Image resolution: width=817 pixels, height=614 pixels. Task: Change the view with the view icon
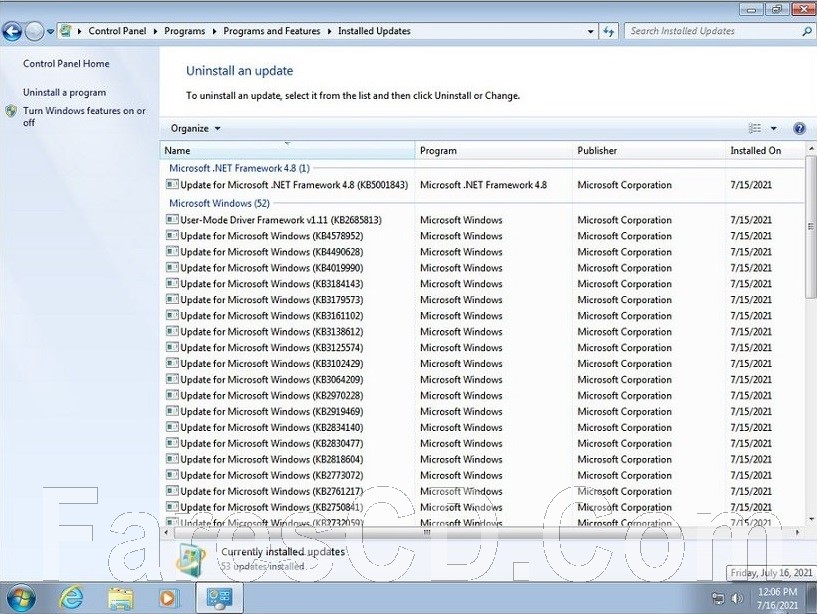click(x=754, y=128)
